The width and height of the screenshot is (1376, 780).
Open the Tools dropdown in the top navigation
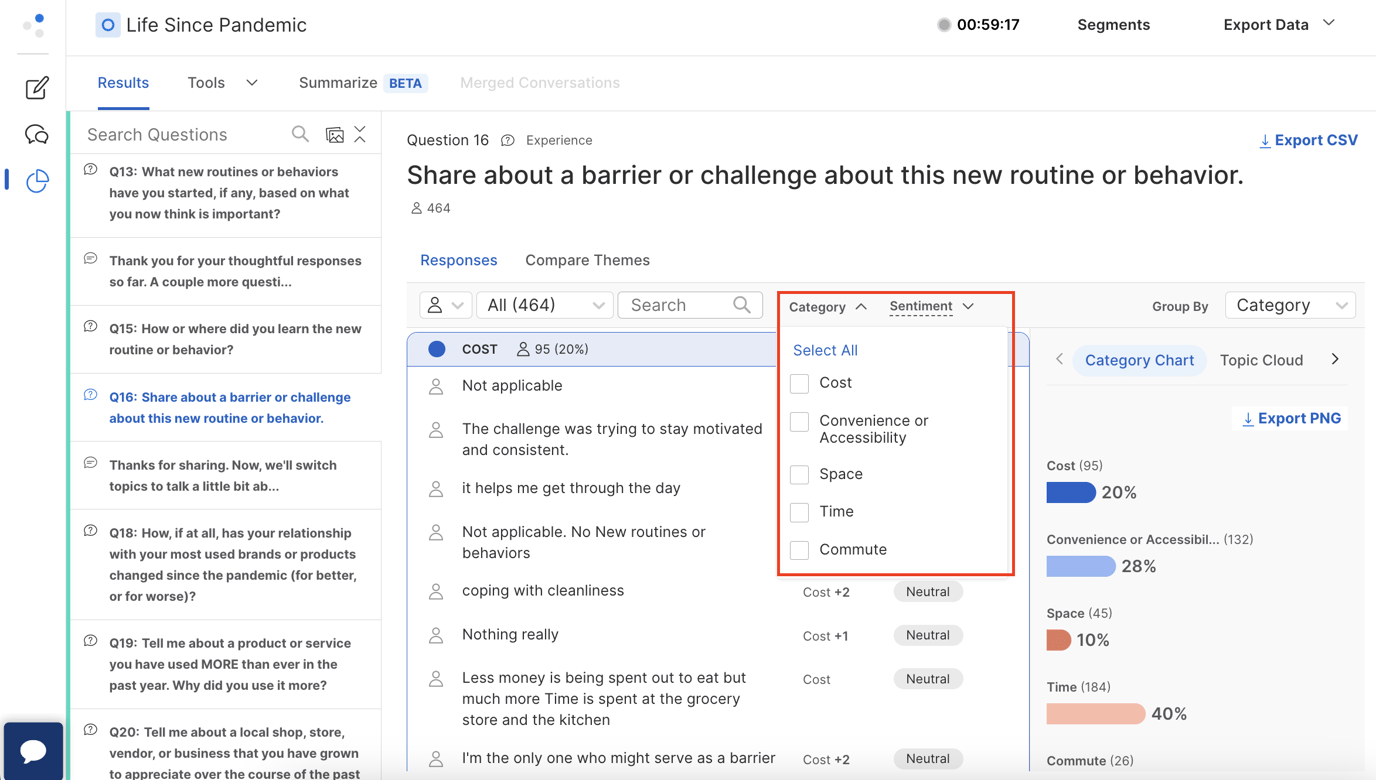(221, 83)
